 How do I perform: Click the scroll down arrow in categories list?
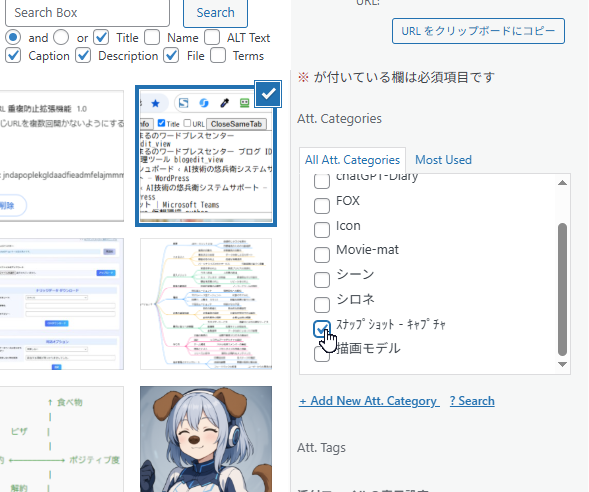point(562,364)
